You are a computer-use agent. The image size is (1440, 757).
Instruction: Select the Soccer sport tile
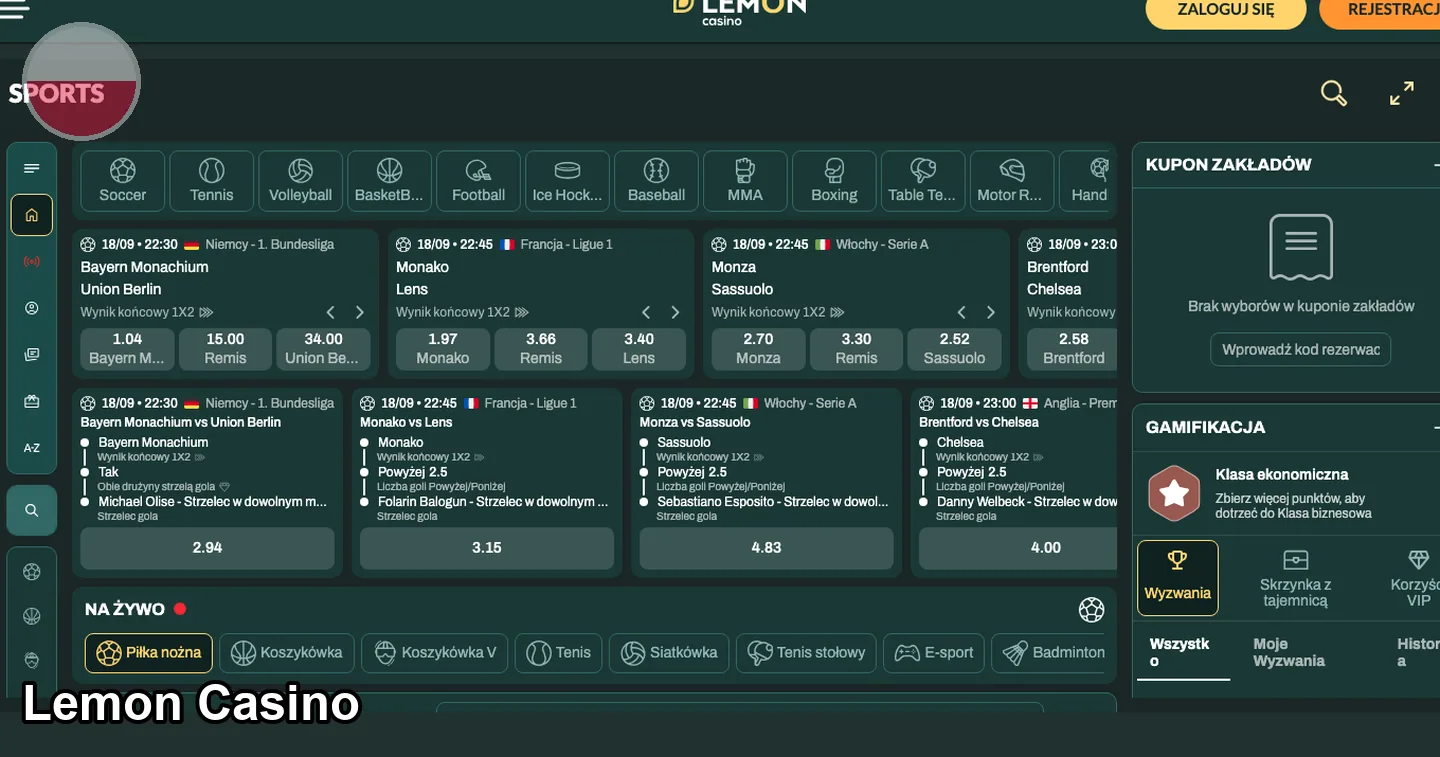point(123,181)
